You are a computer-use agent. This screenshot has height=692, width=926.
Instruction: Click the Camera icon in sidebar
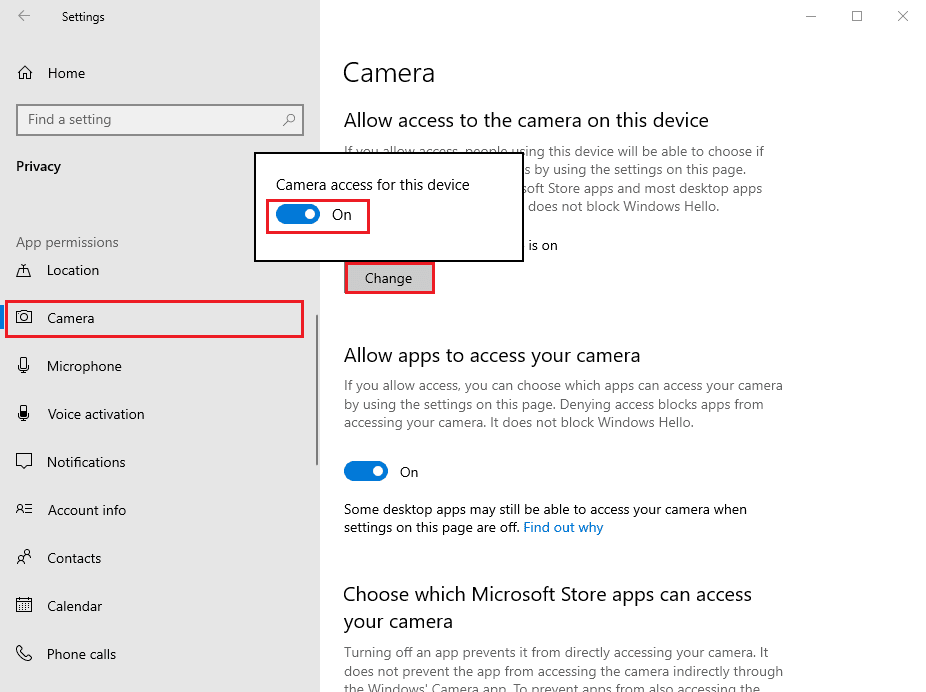click(24, 317)
